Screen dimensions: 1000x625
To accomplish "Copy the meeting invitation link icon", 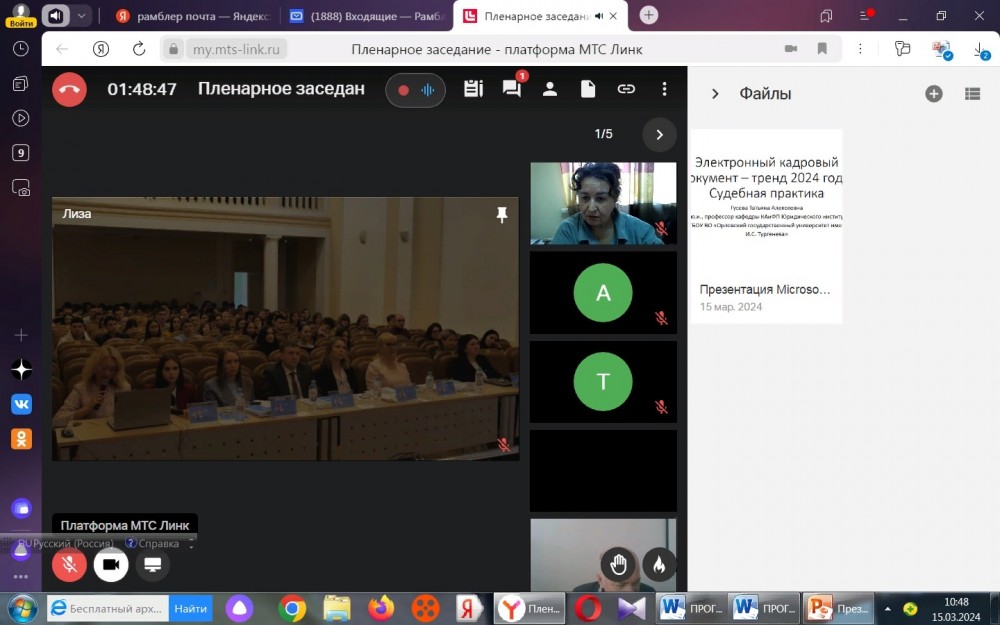I will tap(626, 89).
